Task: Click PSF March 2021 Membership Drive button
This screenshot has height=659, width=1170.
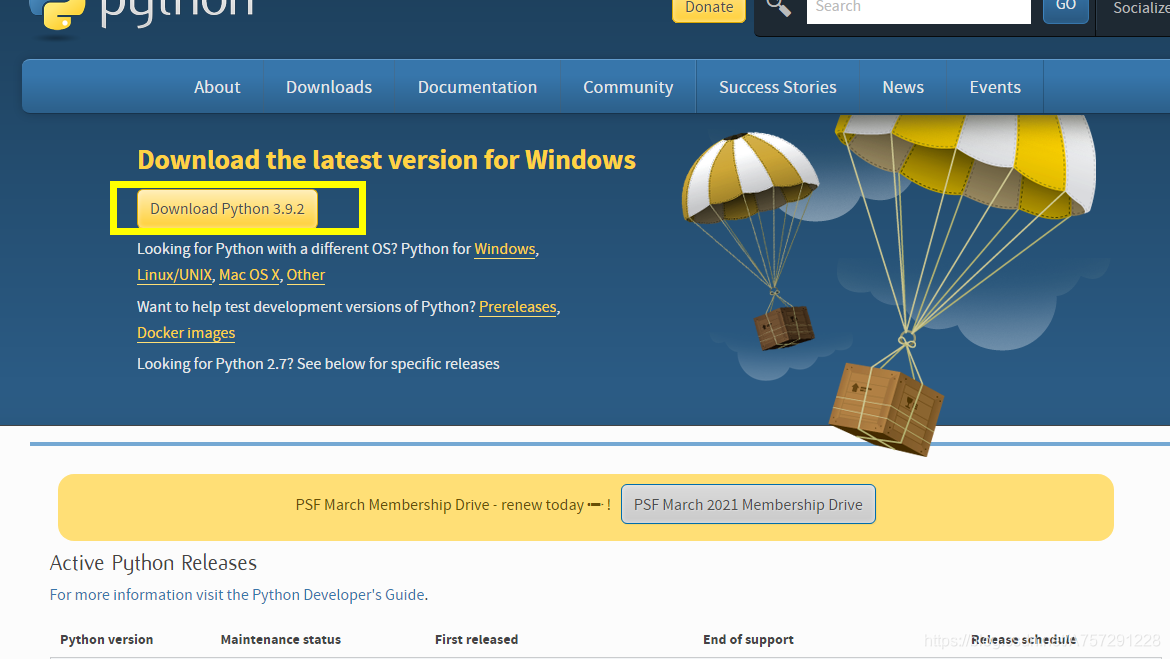Action: [x=748, y=505]
